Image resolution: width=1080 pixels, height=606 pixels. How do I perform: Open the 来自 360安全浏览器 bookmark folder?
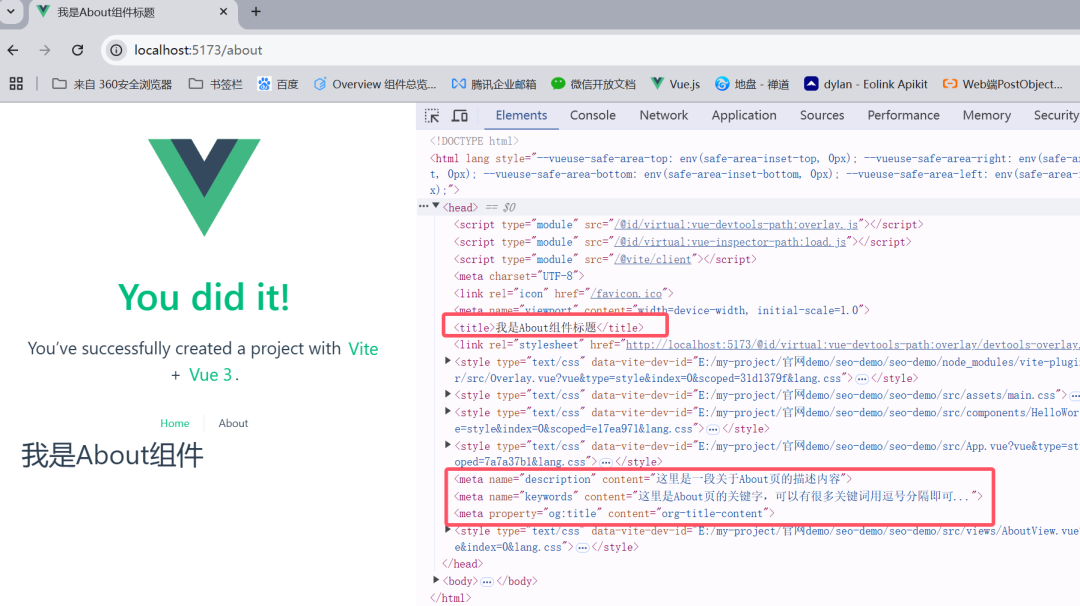point(112,84)
